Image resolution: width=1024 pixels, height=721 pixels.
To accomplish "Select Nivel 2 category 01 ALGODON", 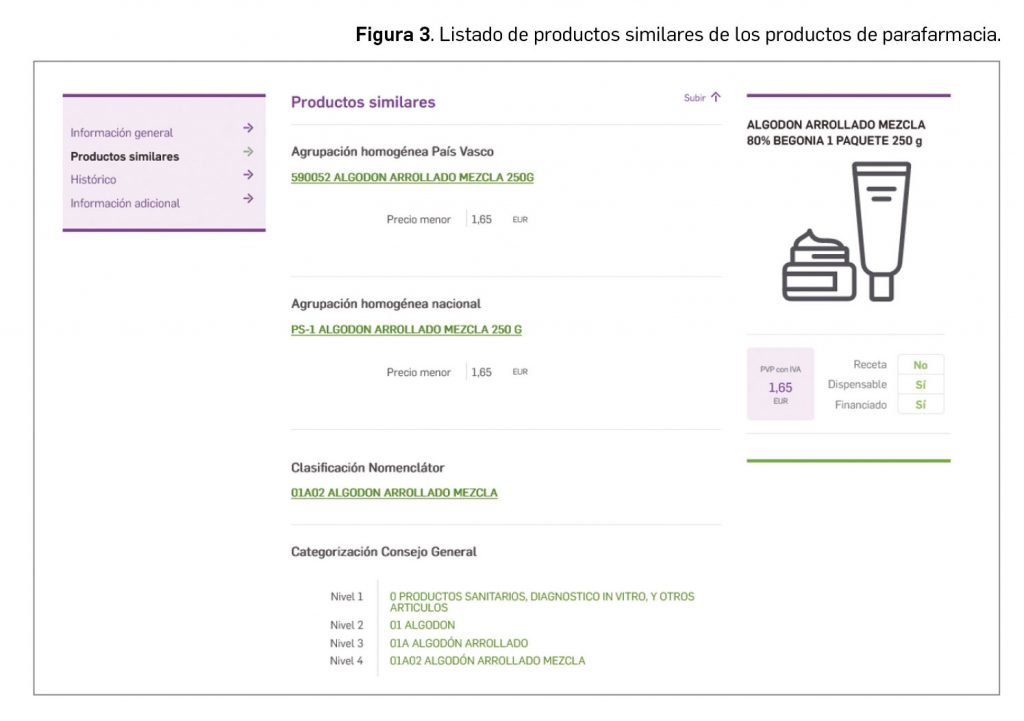I will 422,626.
